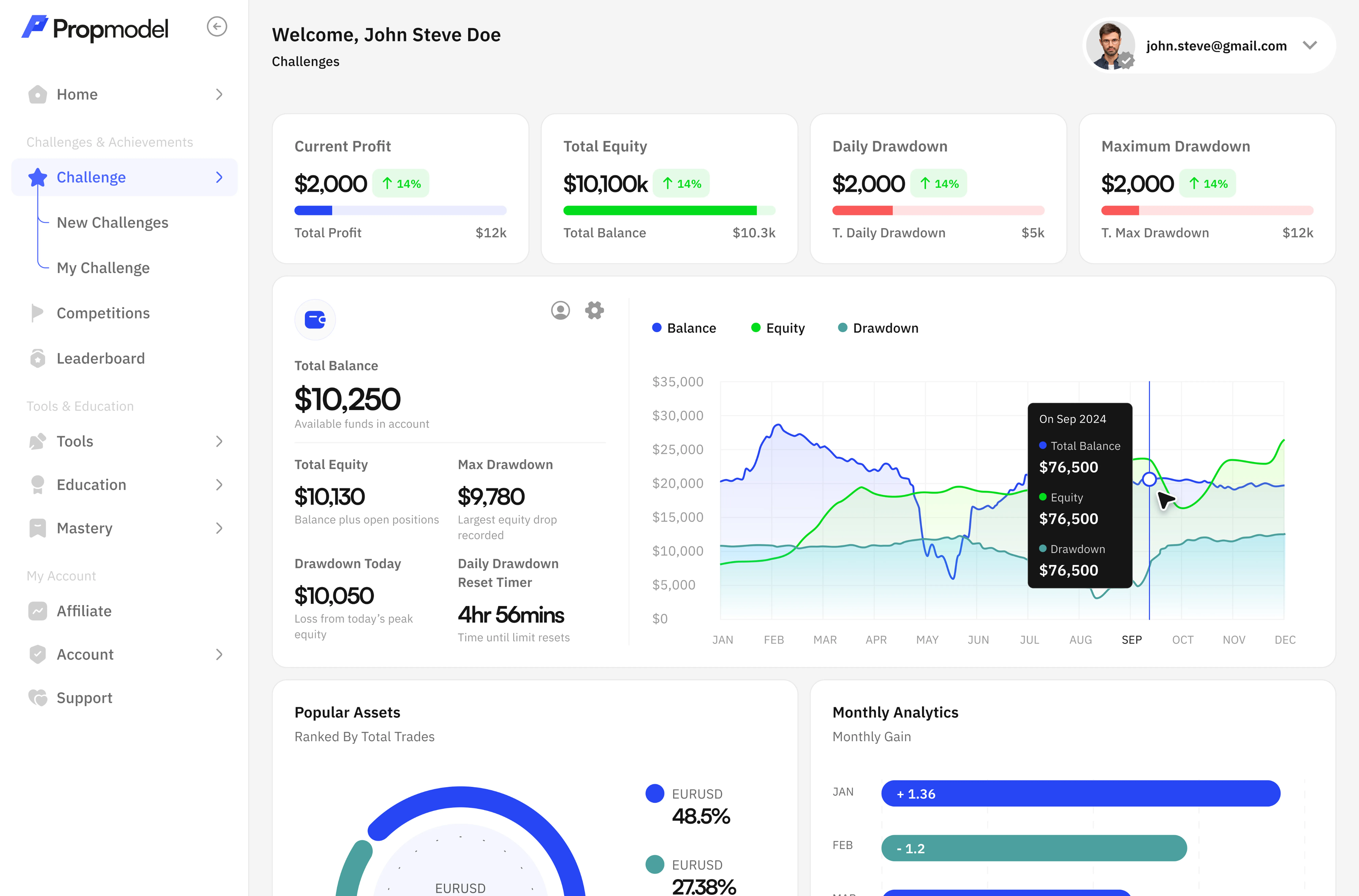Collapse sidebar with the back arrow icon

[x=217, y=27]
